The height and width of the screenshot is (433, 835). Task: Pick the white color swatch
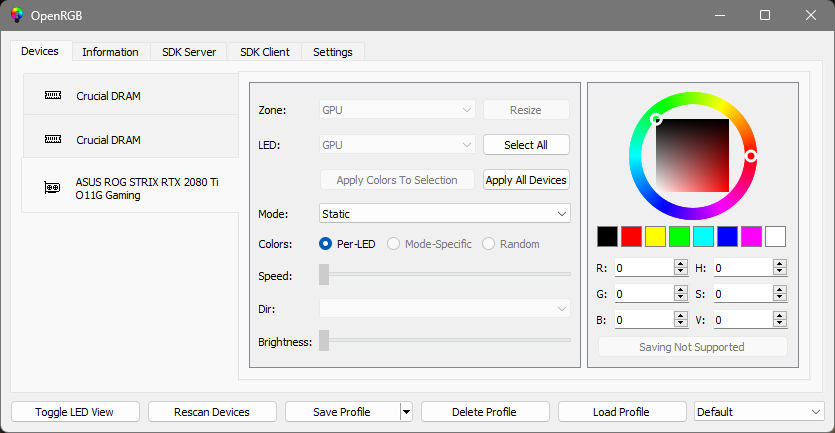click(775, 236)
